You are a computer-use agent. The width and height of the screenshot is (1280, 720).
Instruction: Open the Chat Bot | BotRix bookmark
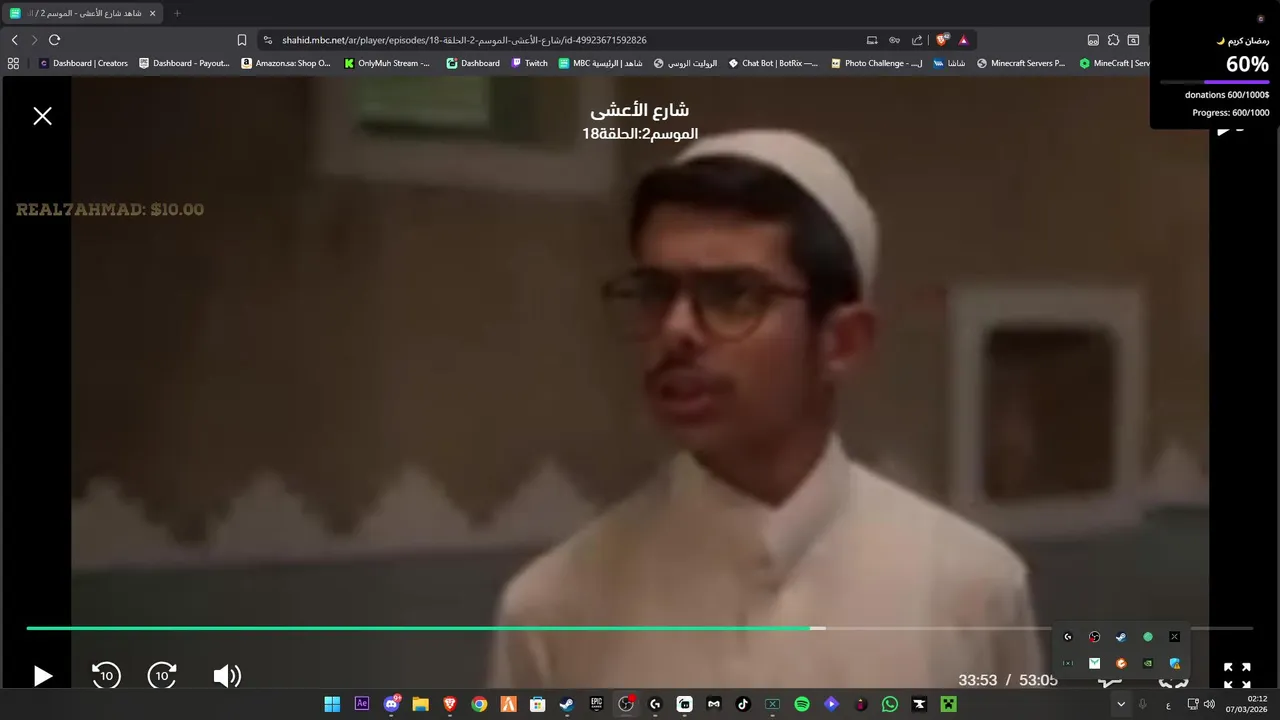(x=773, y=63)
